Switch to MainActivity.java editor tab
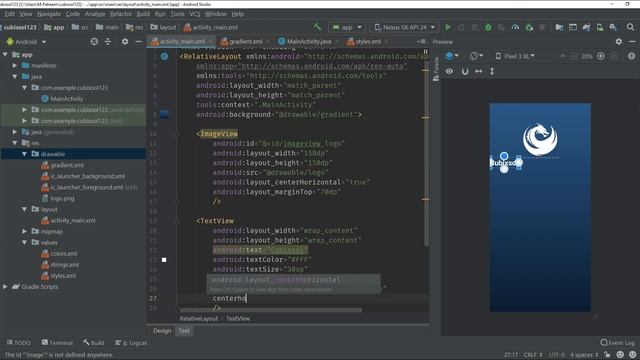This screenshot has height=360, width=640. coord(309,42)
